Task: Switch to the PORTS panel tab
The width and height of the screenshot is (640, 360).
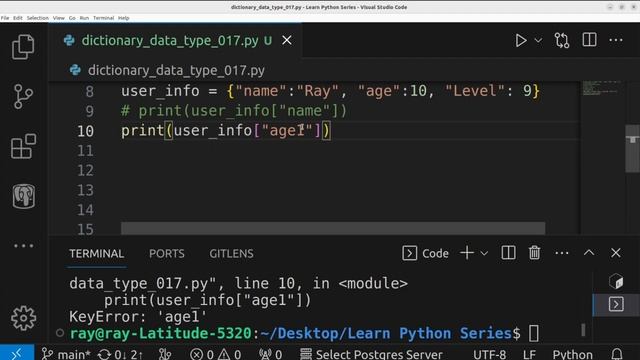Action: [x=167, y=253]
